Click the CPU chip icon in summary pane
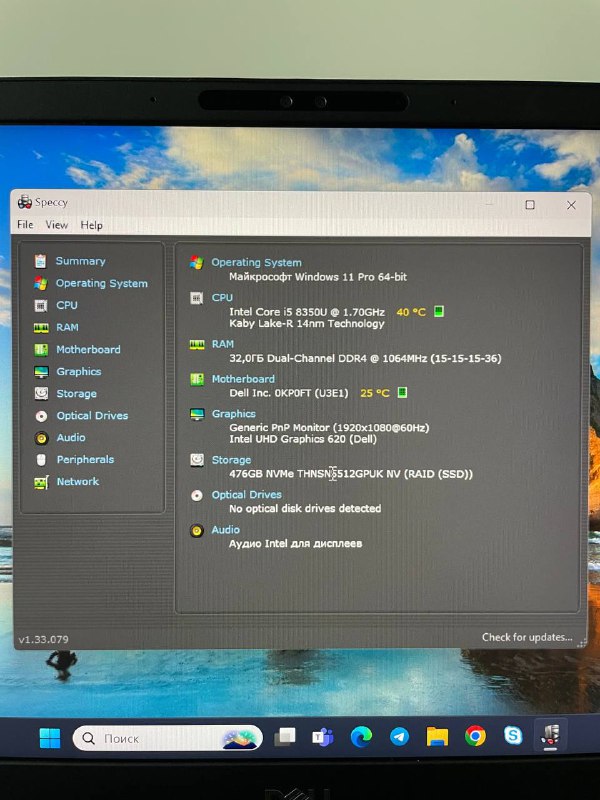This screenshot has width=600, height=800. (x=196, y=298)
